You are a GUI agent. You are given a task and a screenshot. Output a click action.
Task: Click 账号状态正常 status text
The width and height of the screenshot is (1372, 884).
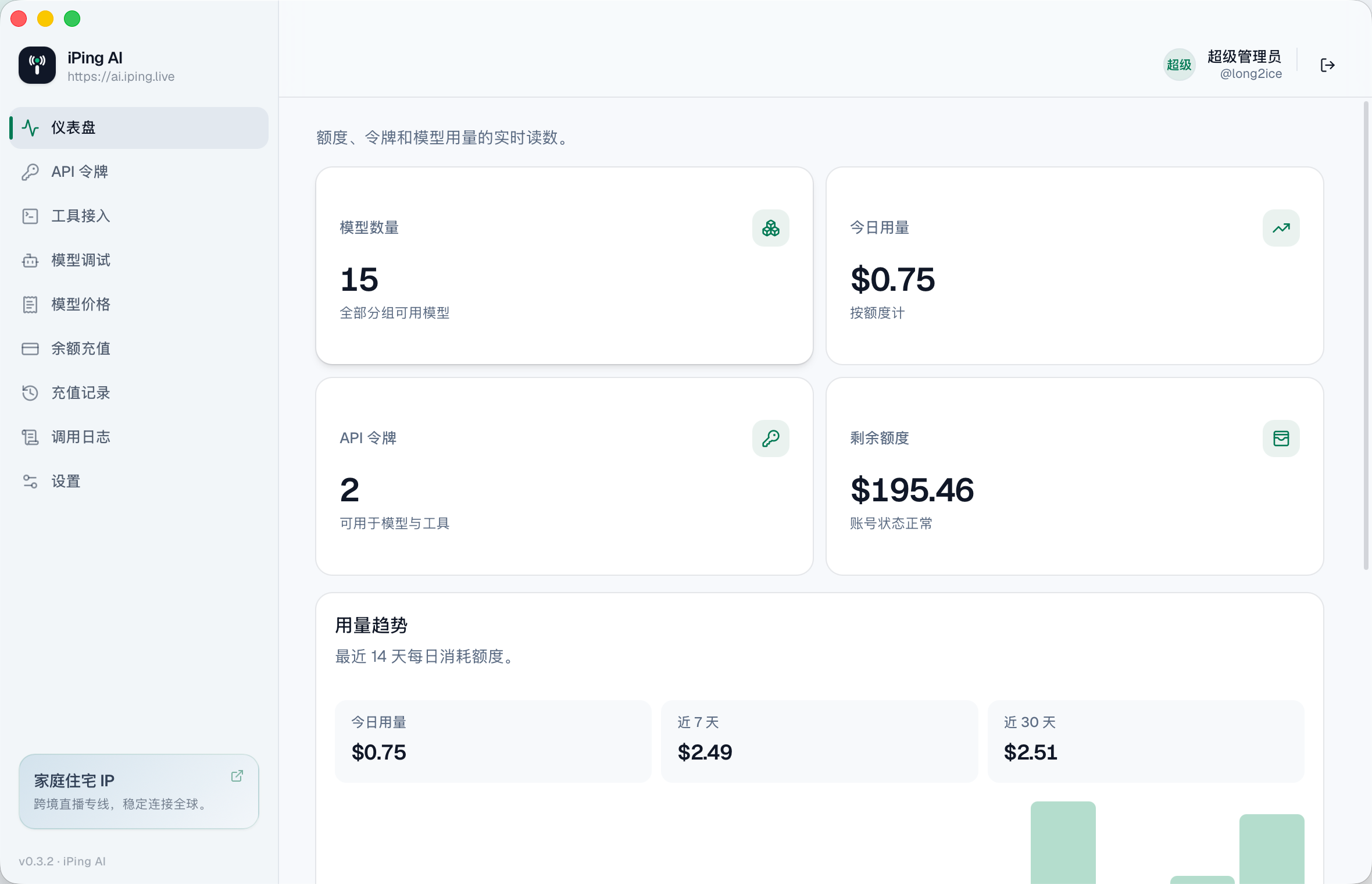tap(891, 523)
